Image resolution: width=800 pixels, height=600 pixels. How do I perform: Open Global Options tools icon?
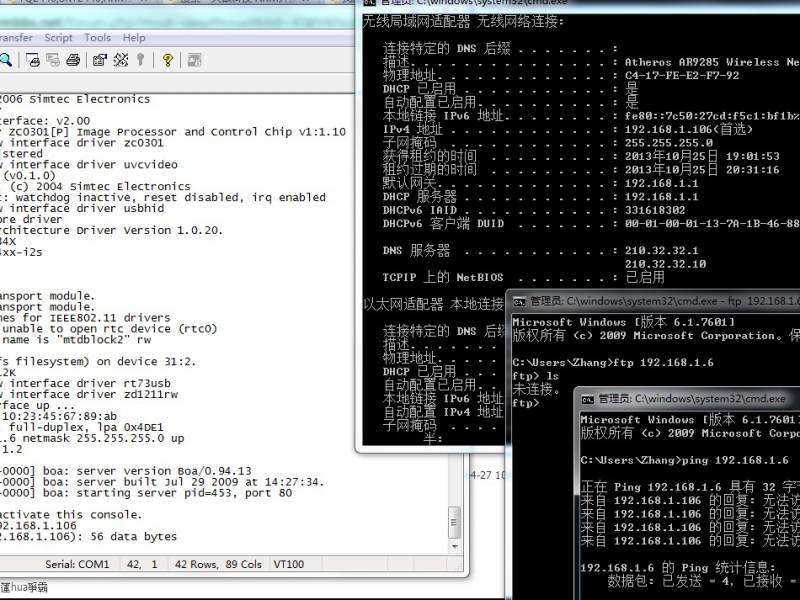(120, 60)
